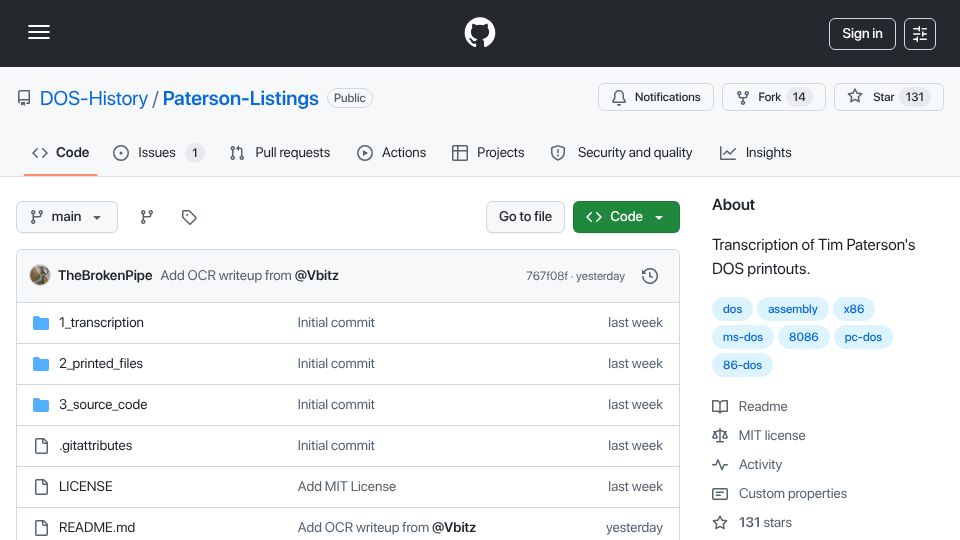This screenshot has width=960, height=540.
Task: Open the hamburger navigation menu
Action: click(39, 33)
